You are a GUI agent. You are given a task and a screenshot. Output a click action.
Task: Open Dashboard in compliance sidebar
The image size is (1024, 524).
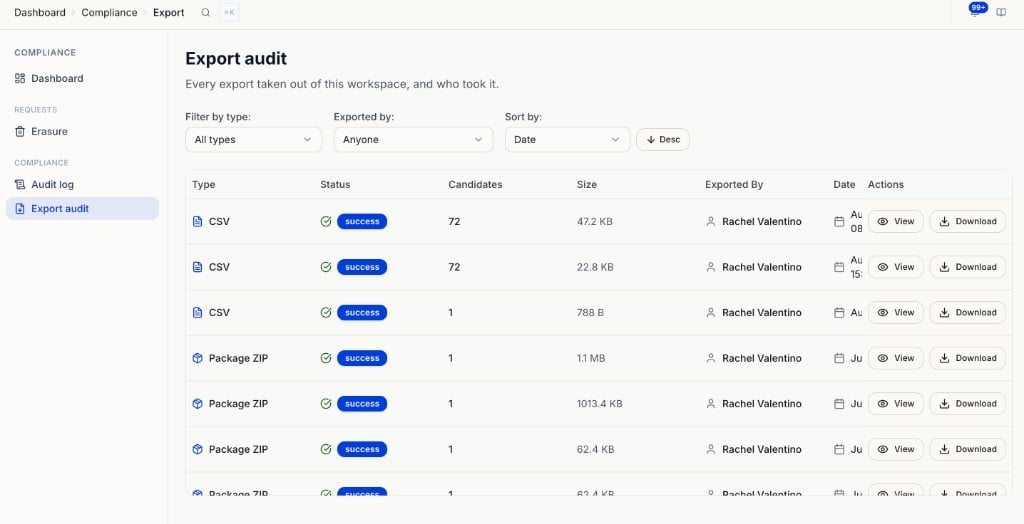point(82,78)
